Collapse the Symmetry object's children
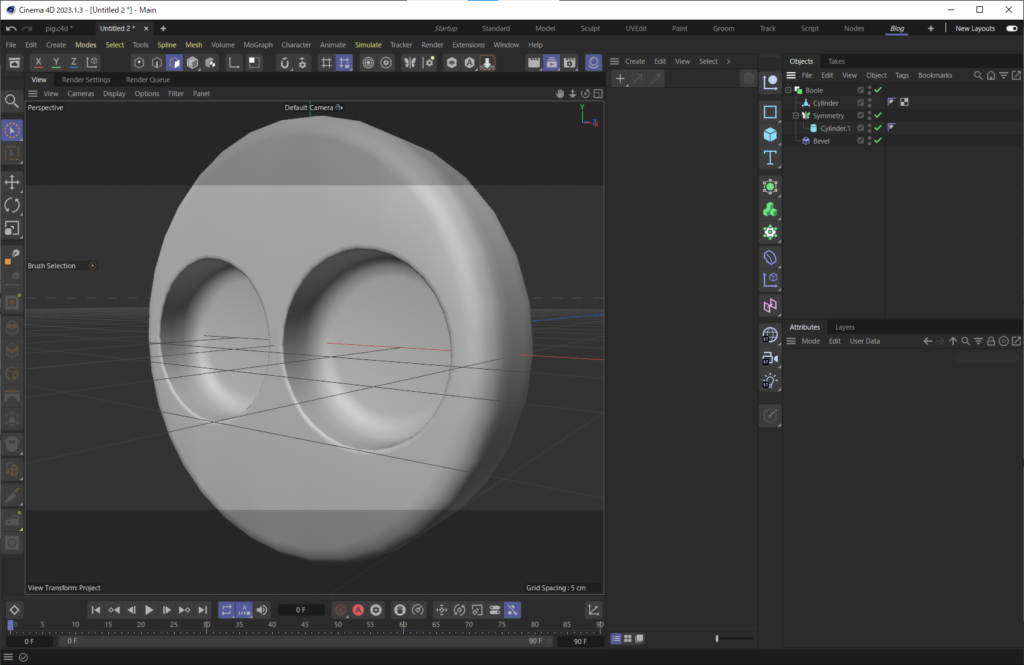Screen dimensions: 1024x665 796,115
